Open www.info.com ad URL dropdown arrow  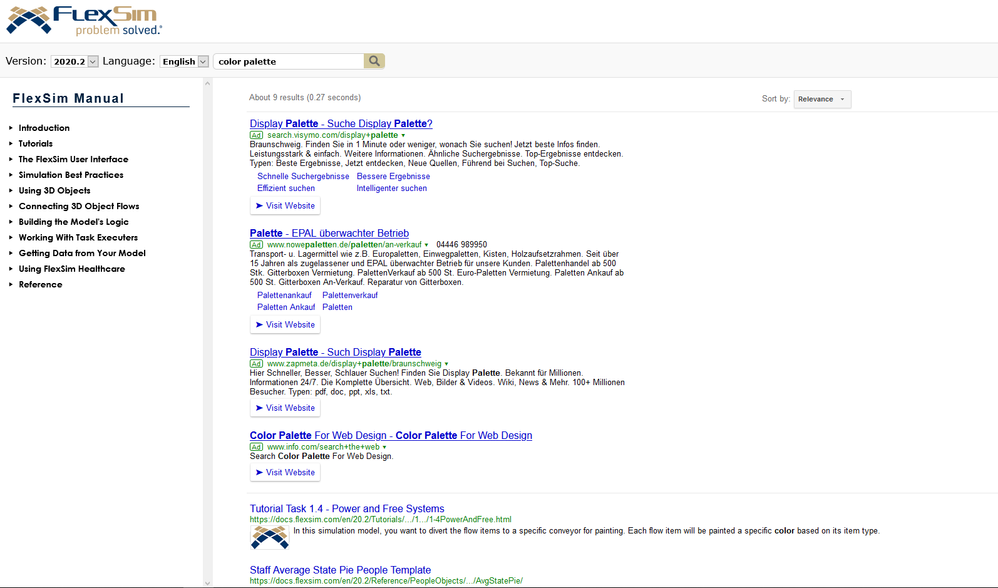[384, 447]
